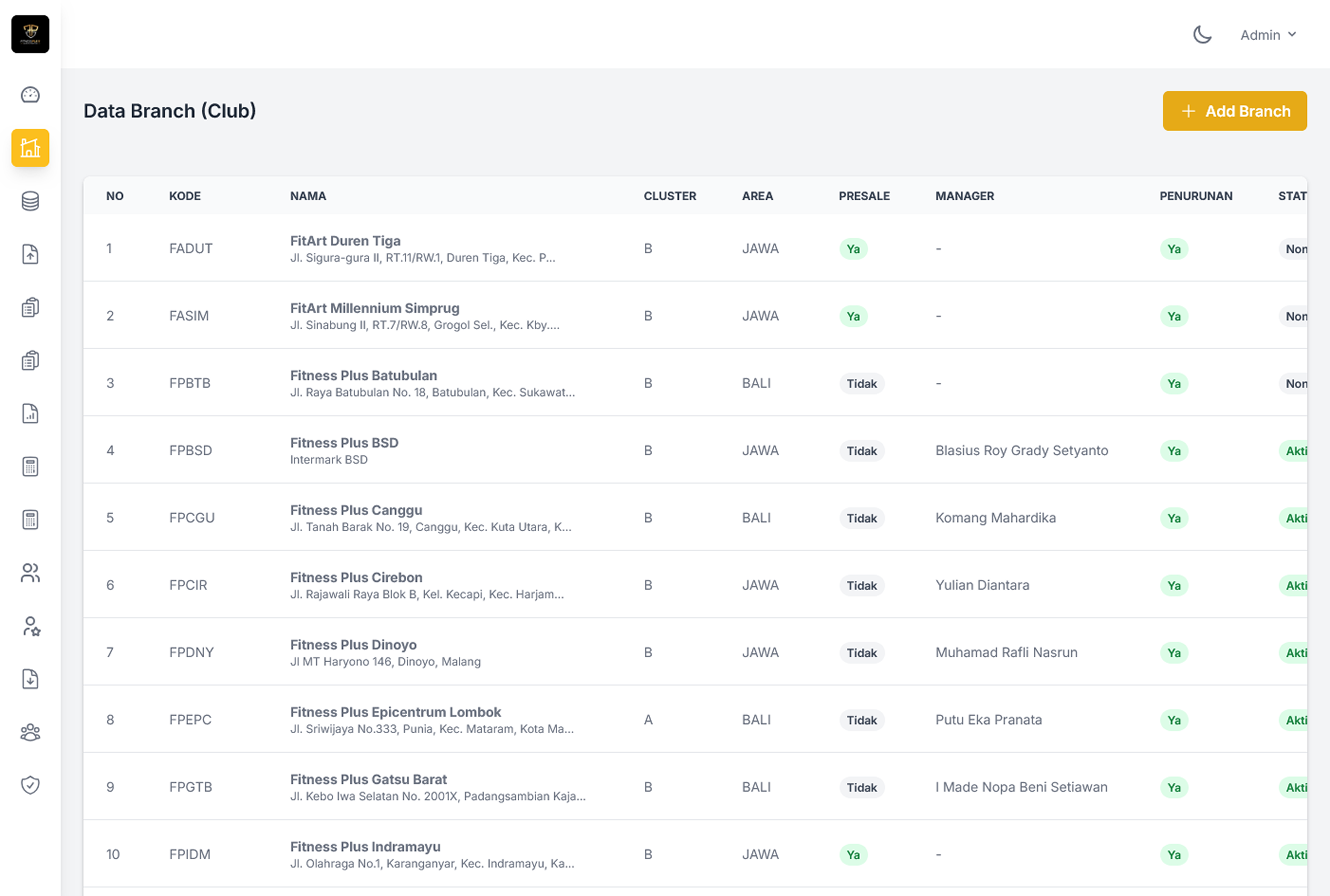1330x896 pixels.
Task: Select Fitness Plus Dinoyo branch name
Action: coord(353,645)
